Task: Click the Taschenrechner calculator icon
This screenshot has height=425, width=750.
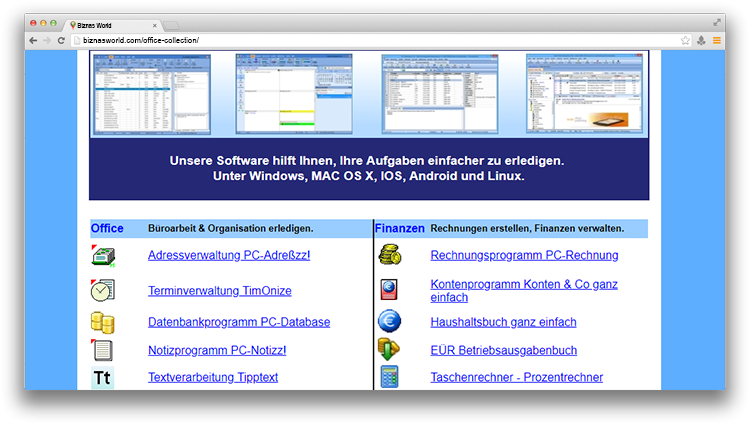Action: click(389, 377)
